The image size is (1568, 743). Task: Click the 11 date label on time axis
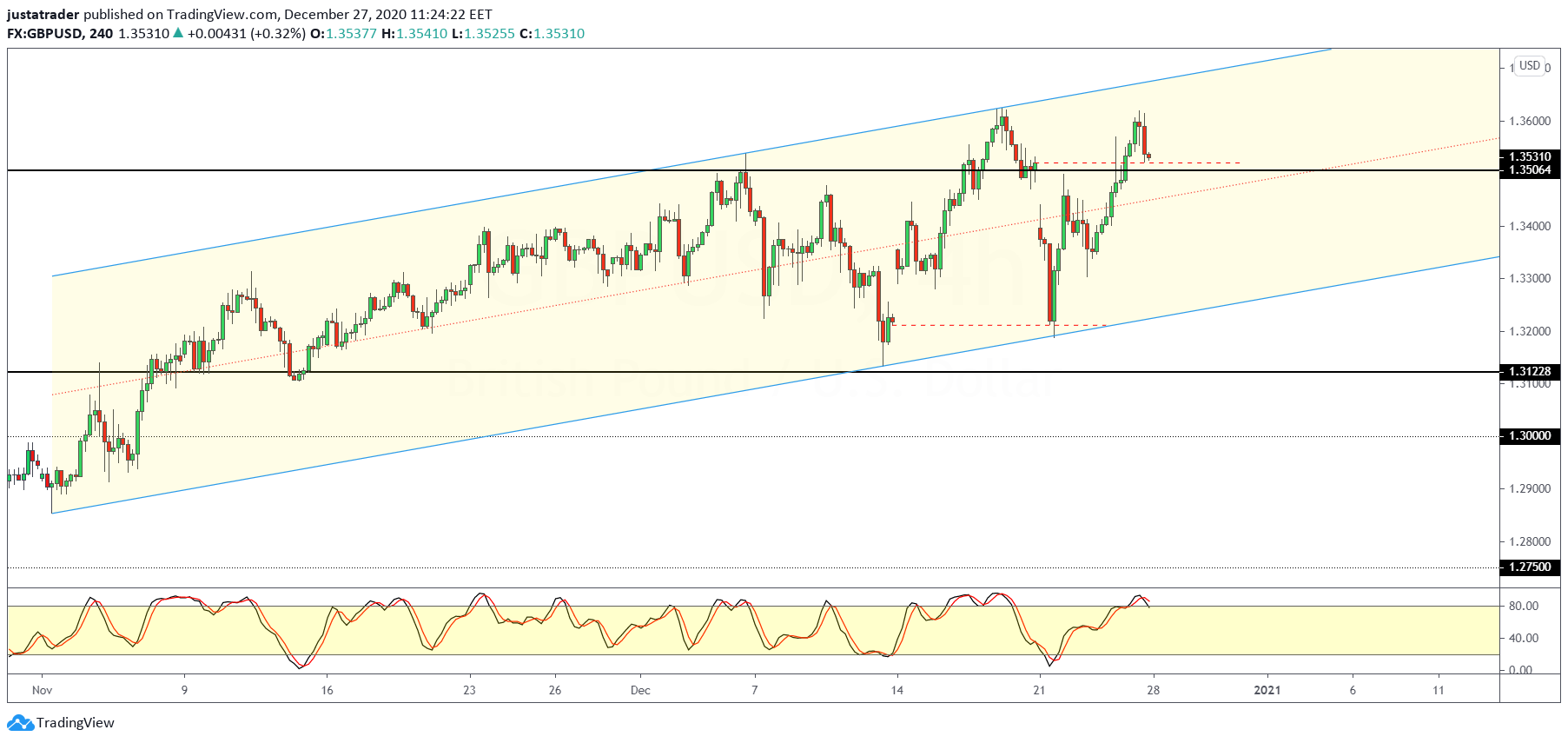(x=1439, y=691)
